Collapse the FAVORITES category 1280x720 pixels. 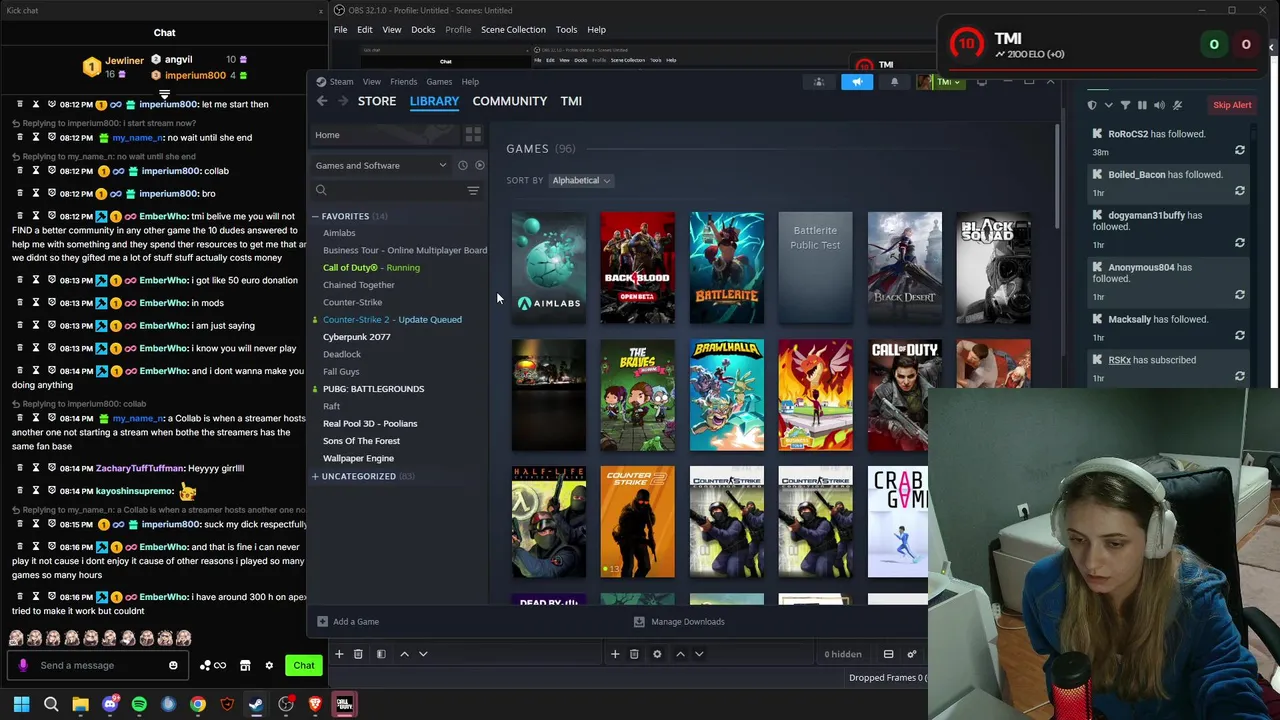315,216
